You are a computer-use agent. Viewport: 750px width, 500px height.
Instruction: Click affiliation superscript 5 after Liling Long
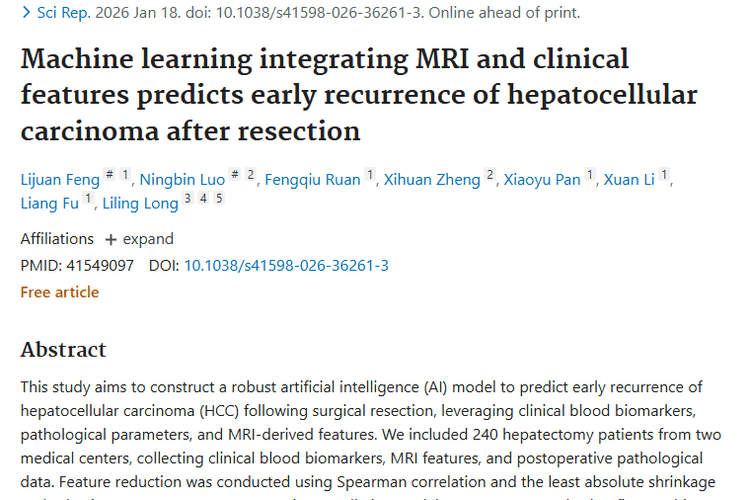coord(219,199)
